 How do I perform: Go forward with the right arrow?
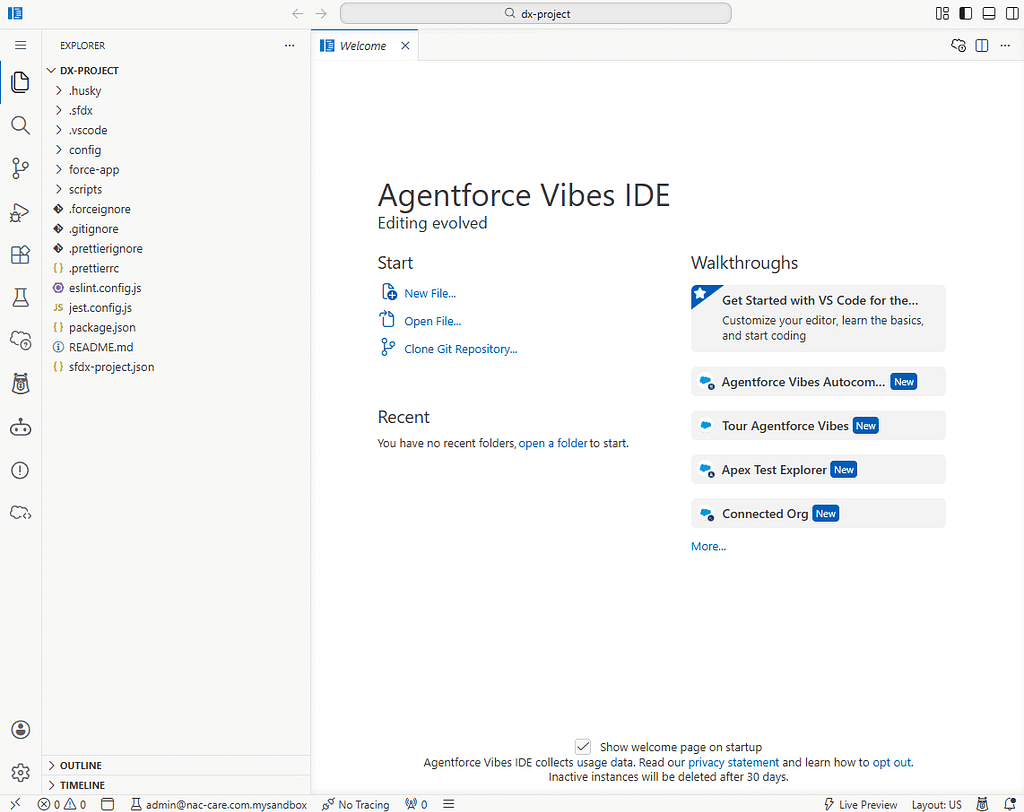[x=321, y=14]
